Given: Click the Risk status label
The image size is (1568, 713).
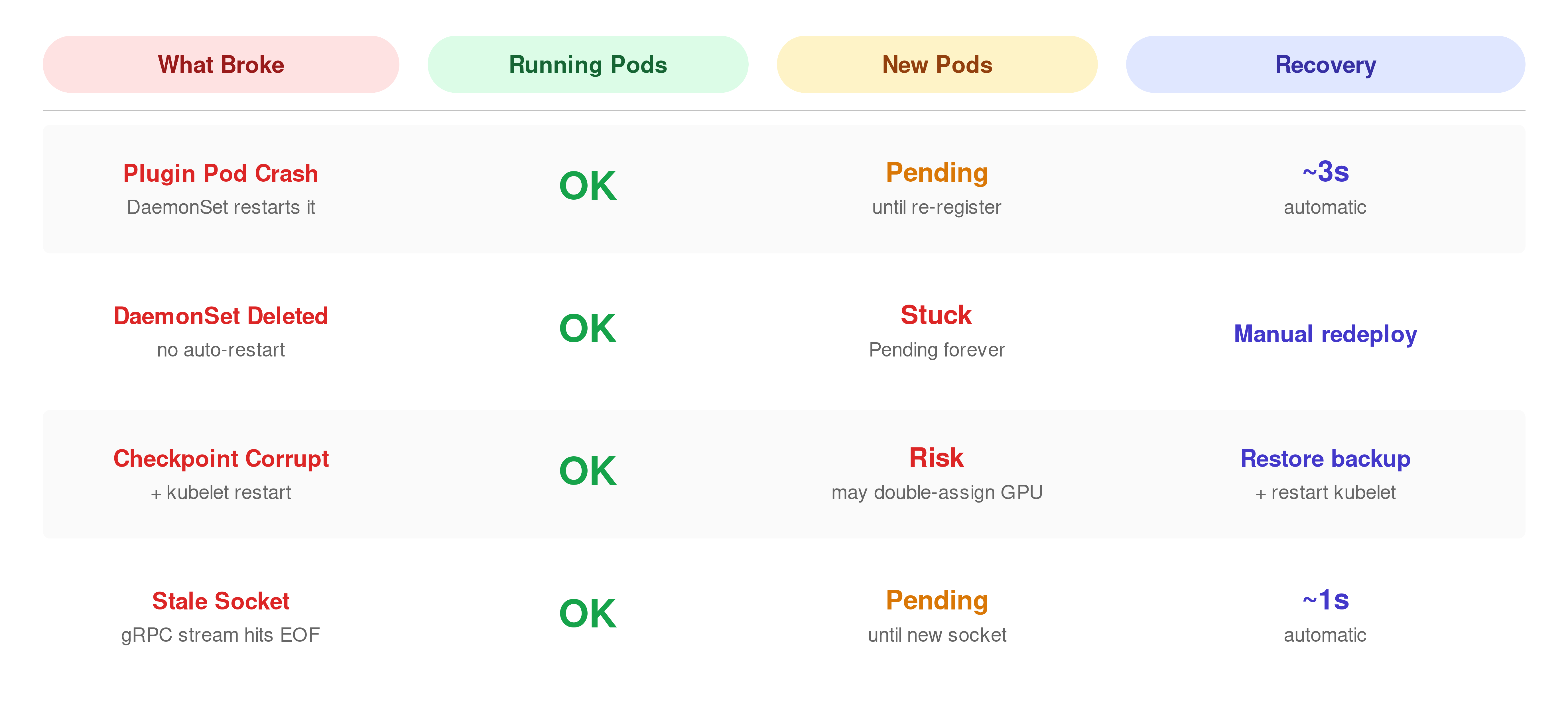Looking at the screenshot, I should pos(936,458).
